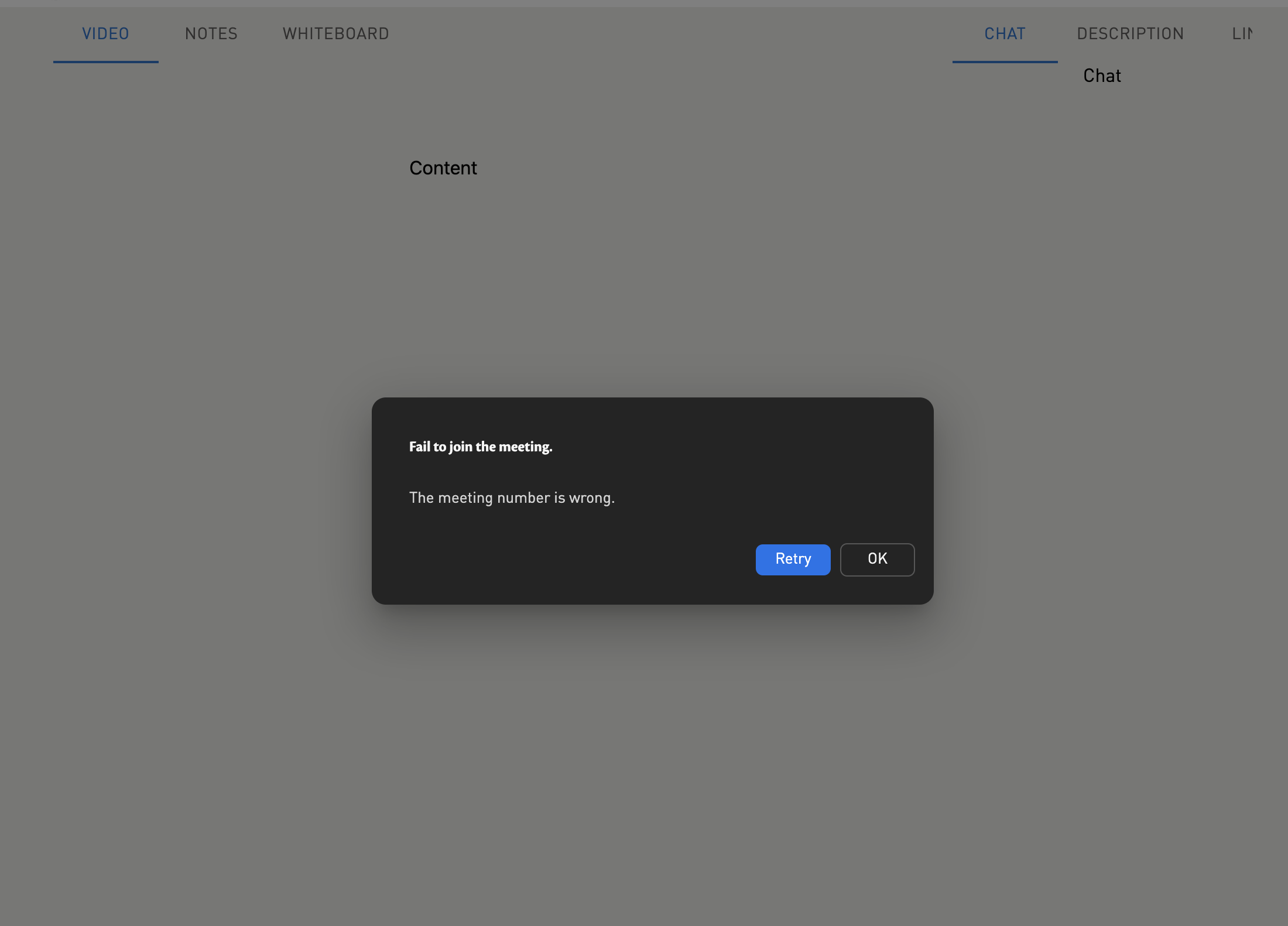The width and height of the screenshot is (1288, 926).
Task: Click the thin gray strip atop window
Action: pos(644,3)
